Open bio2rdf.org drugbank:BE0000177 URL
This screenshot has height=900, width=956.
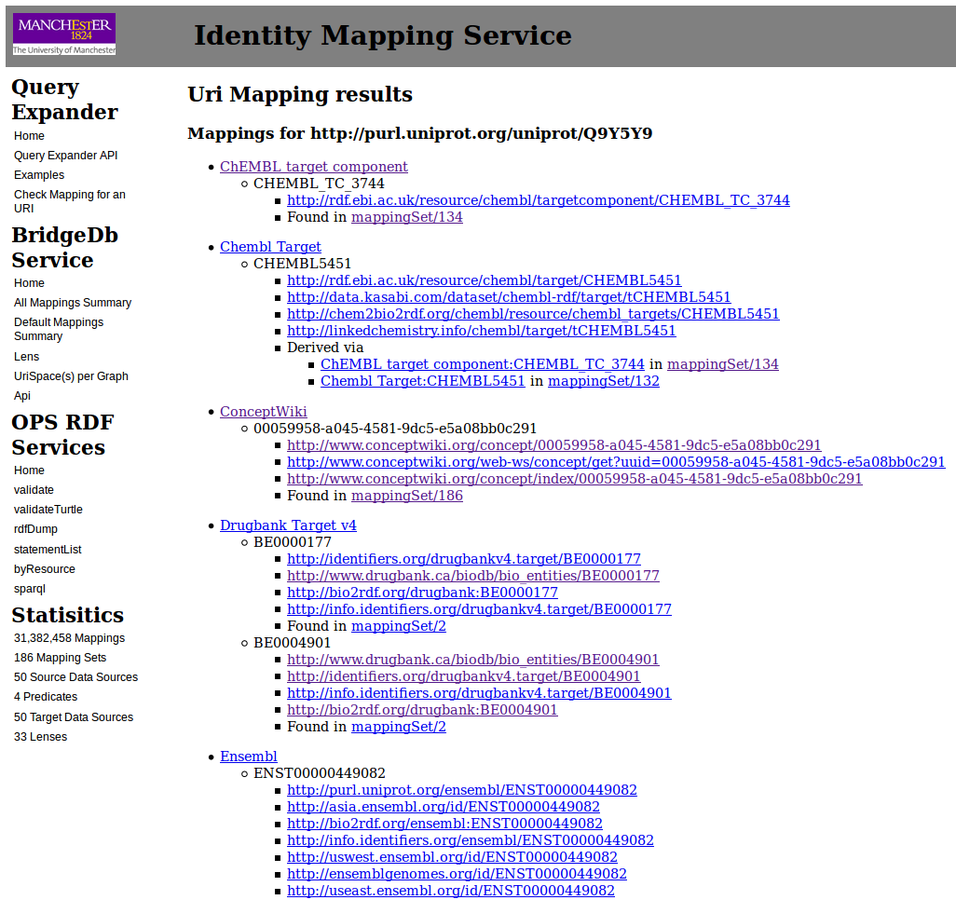[422, 592]
